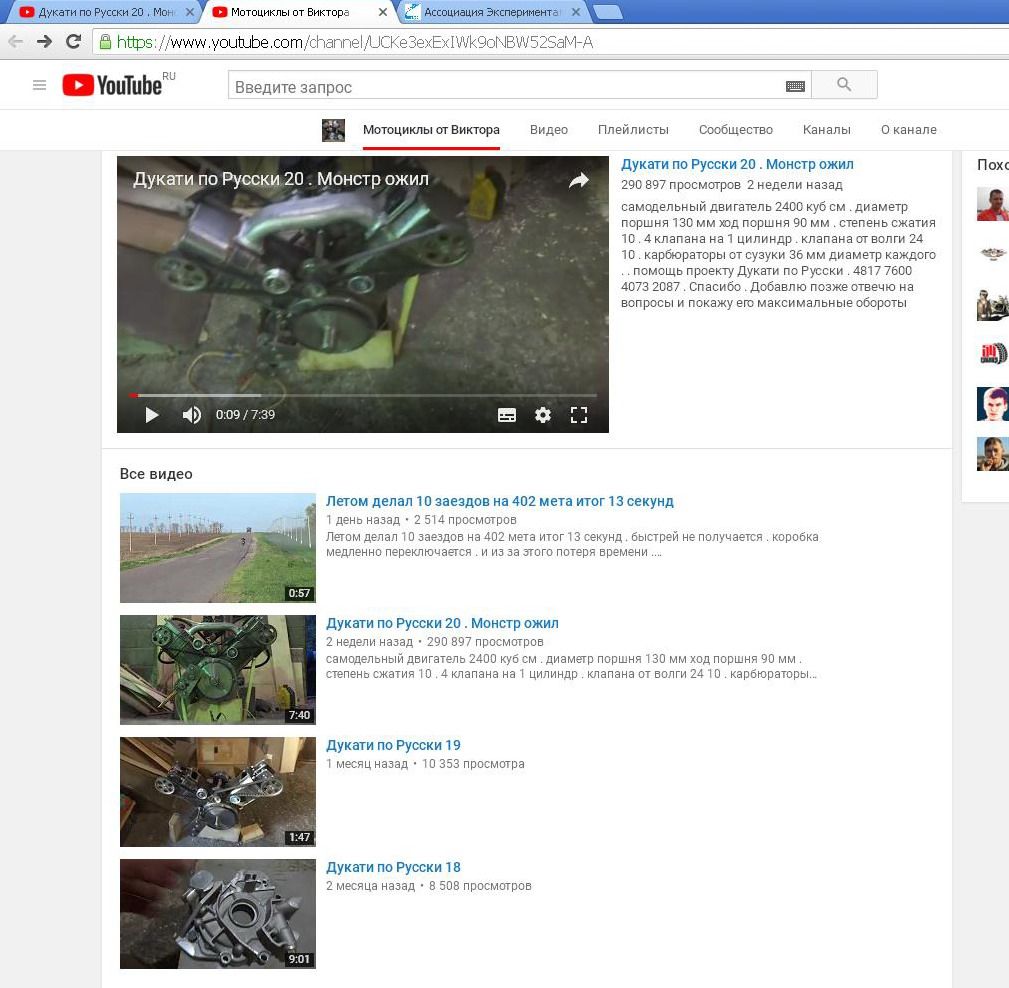Enter fullscreen mode on the player

[579, 415]
